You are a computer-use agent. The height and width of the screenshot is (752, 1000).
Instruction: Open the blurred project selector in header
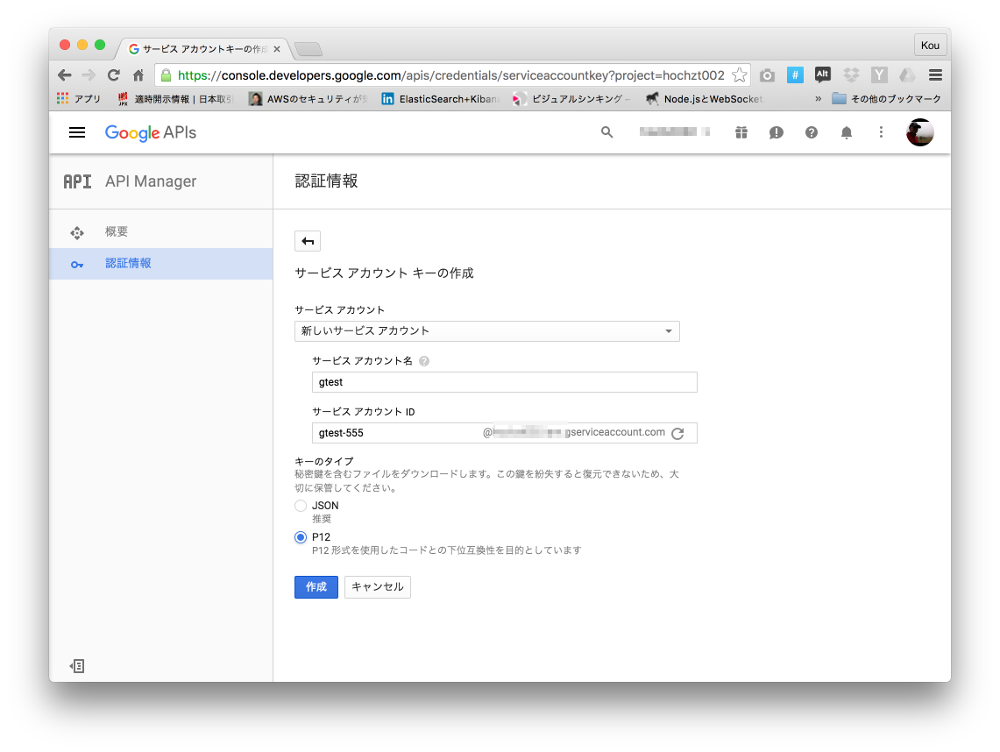(x=674, y=132)
